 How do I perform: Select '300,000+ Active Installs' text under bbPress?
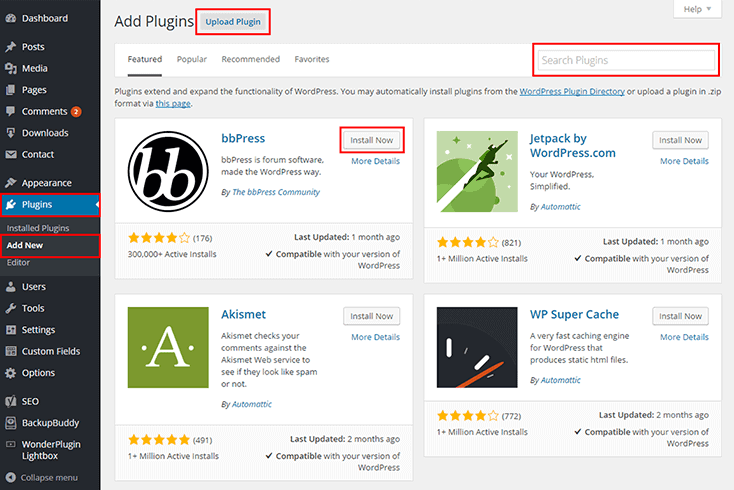[x=172, y=254]
